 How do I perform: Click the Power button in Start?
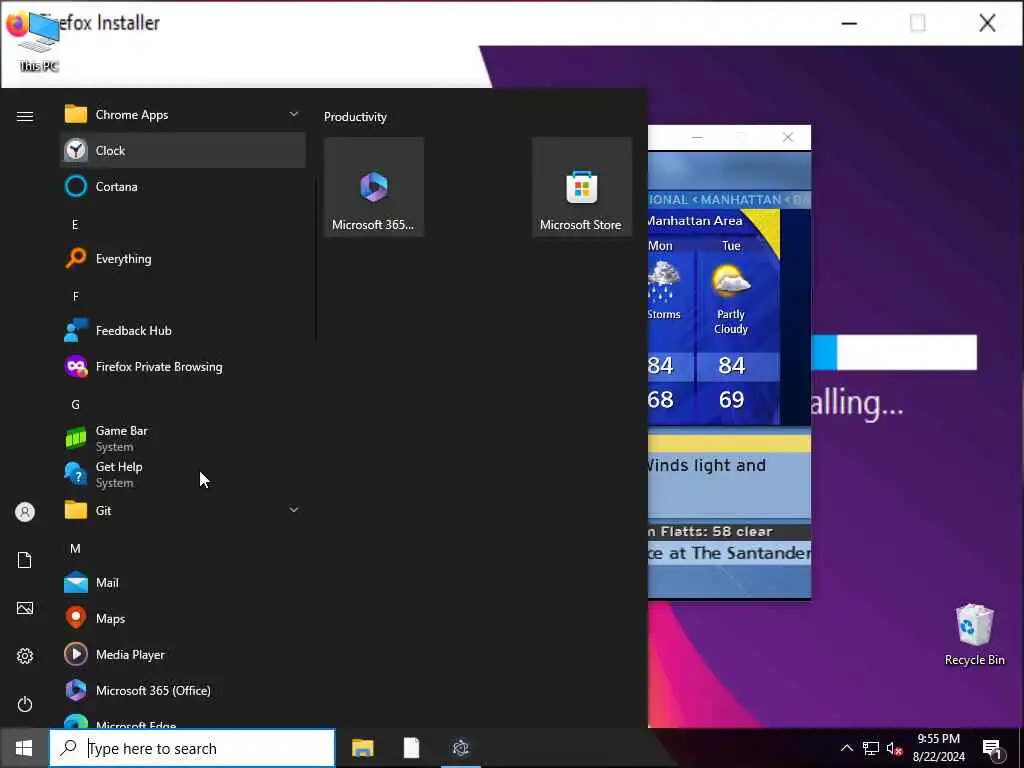[25, 704]
